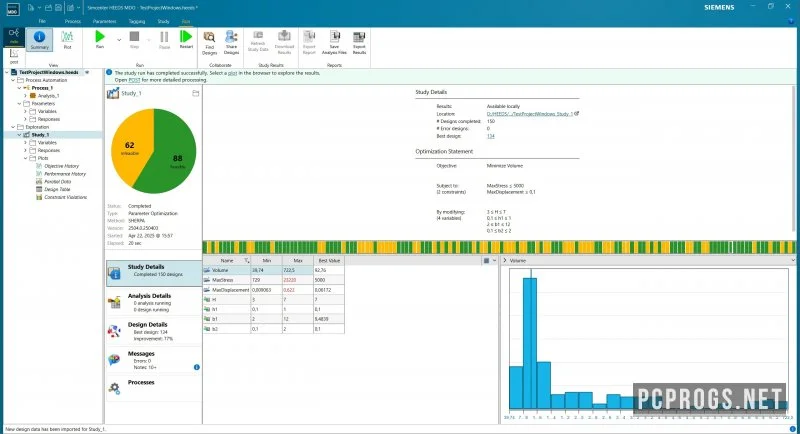Screen dimensions: 800x434
Task: Collapse the Plots folder
Action: (26, 158)
